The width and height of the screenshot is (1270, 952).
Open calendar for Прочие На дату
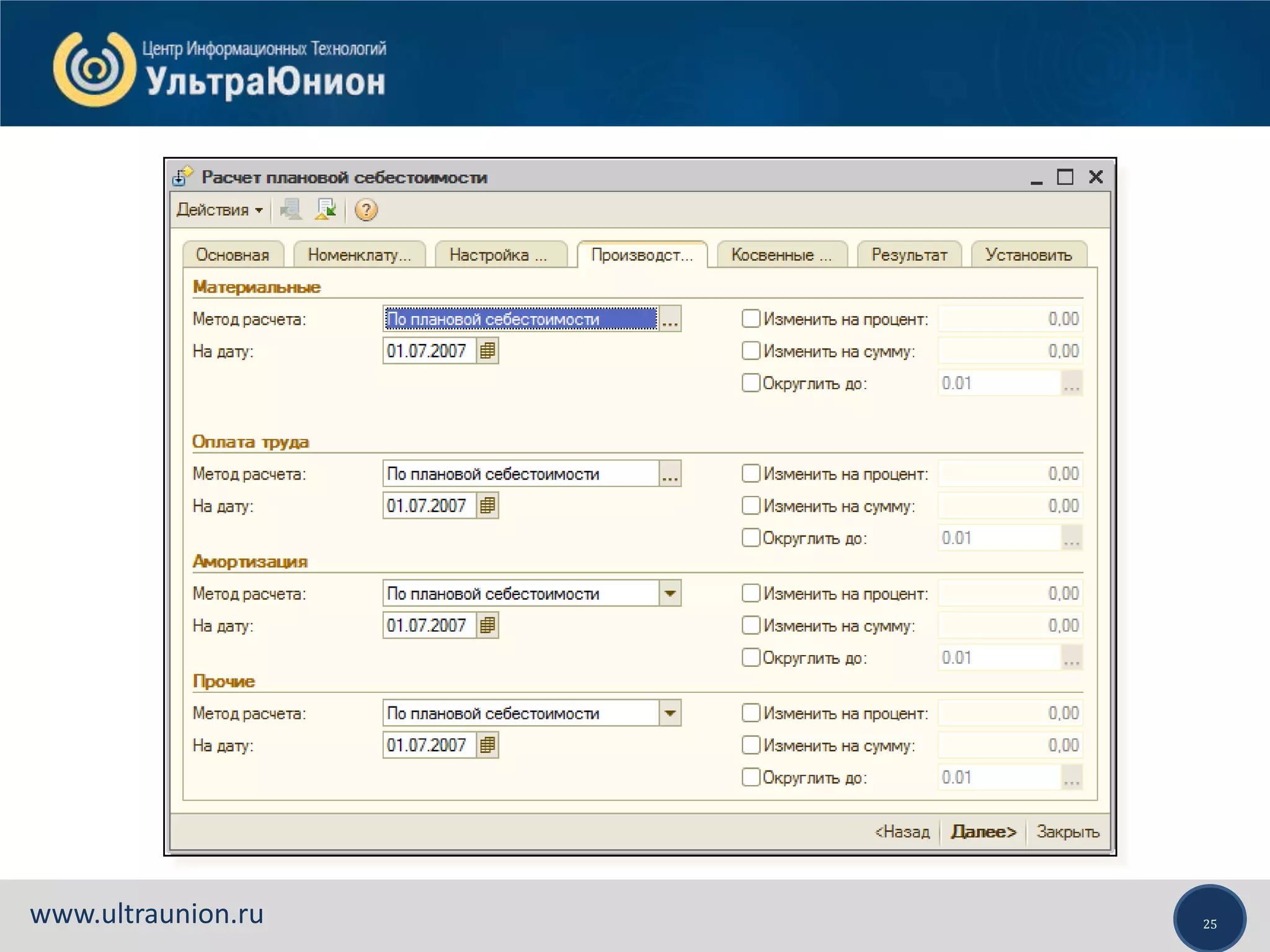pyautogui.click(x=487, y=745)
